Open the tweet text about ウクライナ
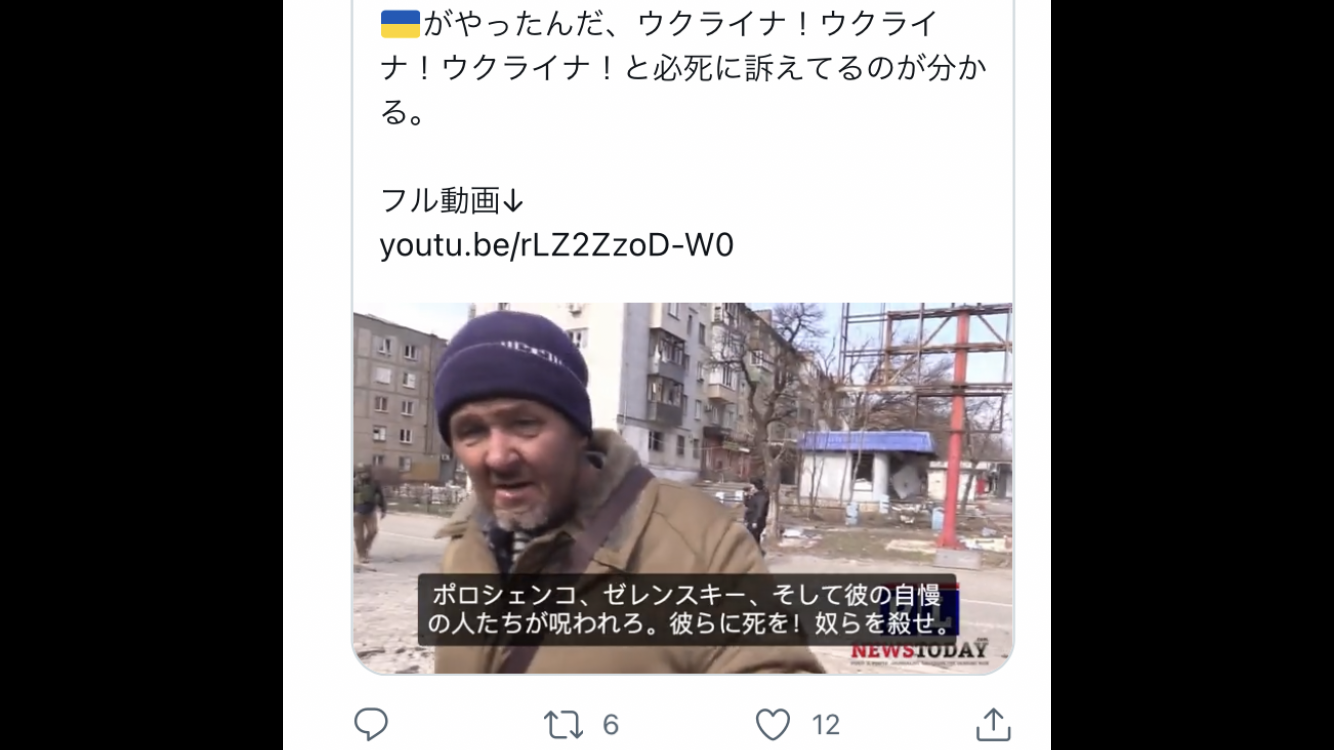The height and width of the screenshot is (750, 1334). [683, 68]
